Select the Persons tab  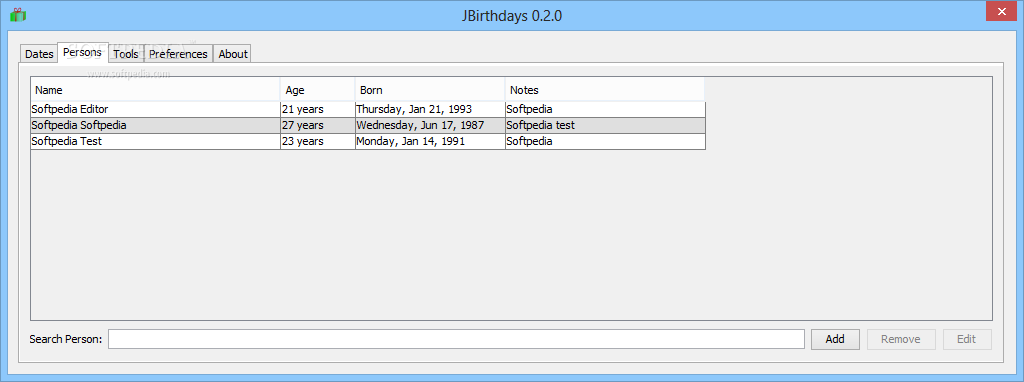(x=82, y=52)
